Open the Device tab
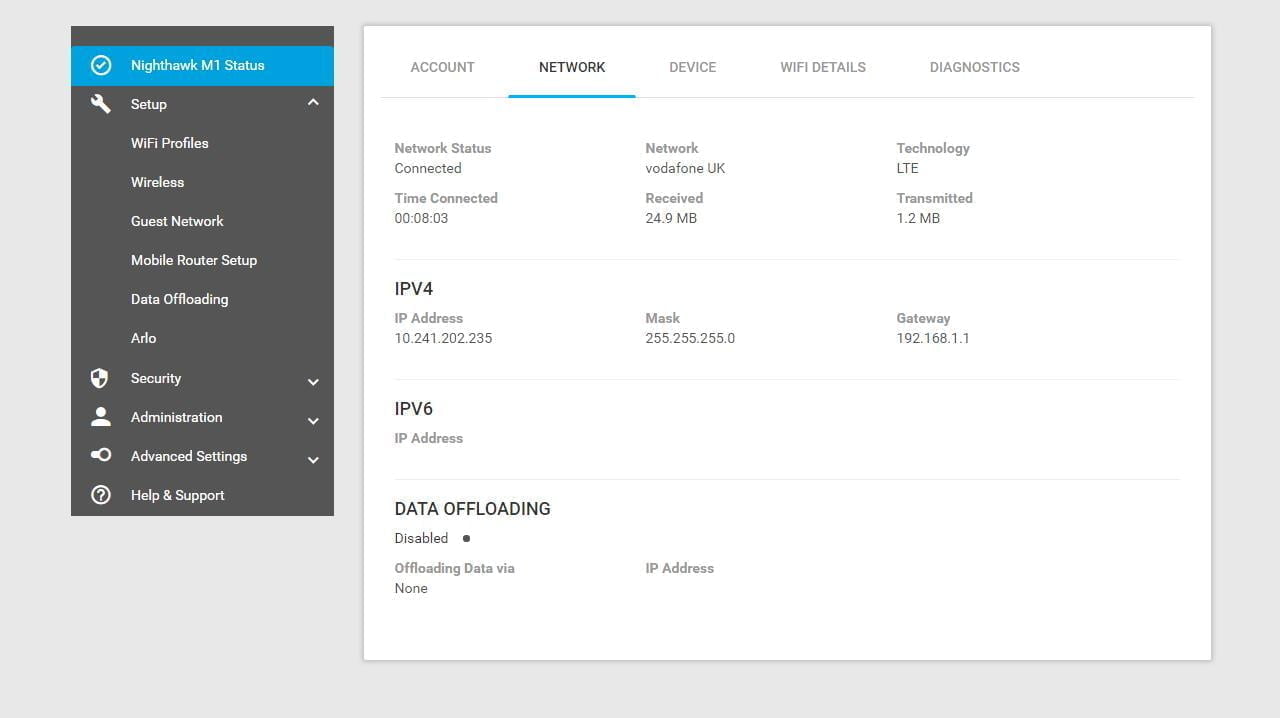This screenshot has width=1280, height=718. (692, 67)
